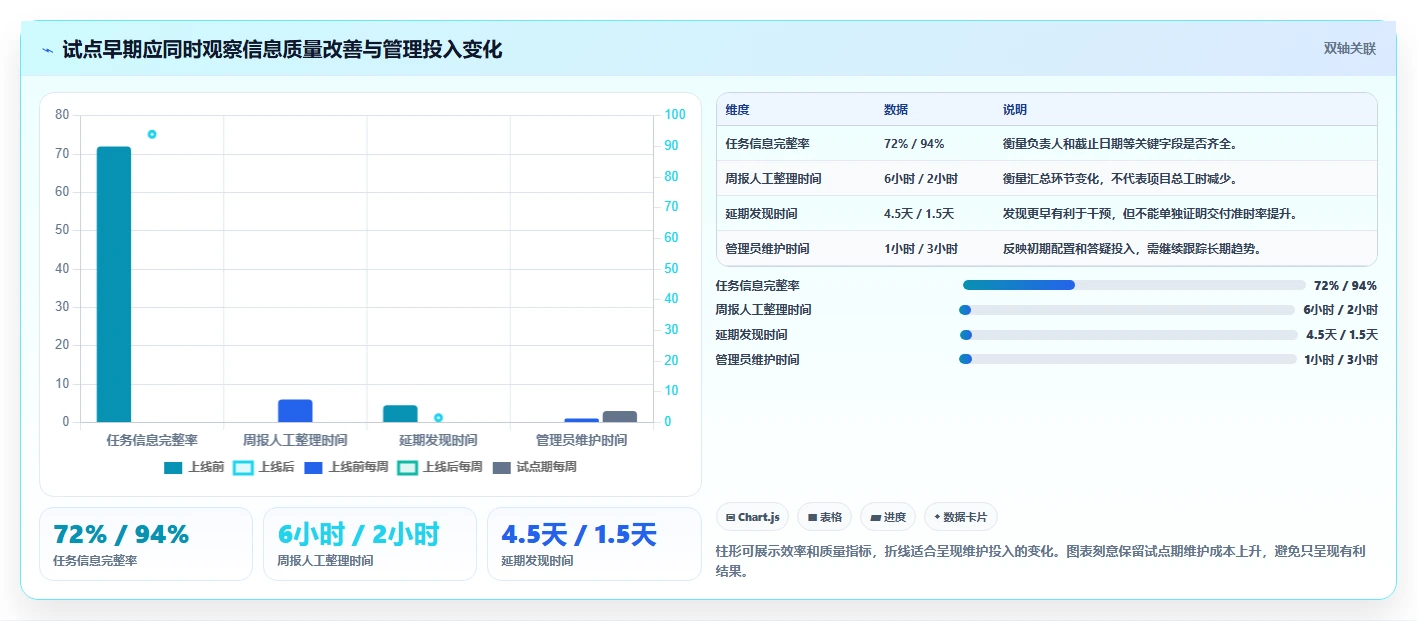Click progress row label 管理员维护时间
Screen dimensions: 1417x621
(757, 360)
